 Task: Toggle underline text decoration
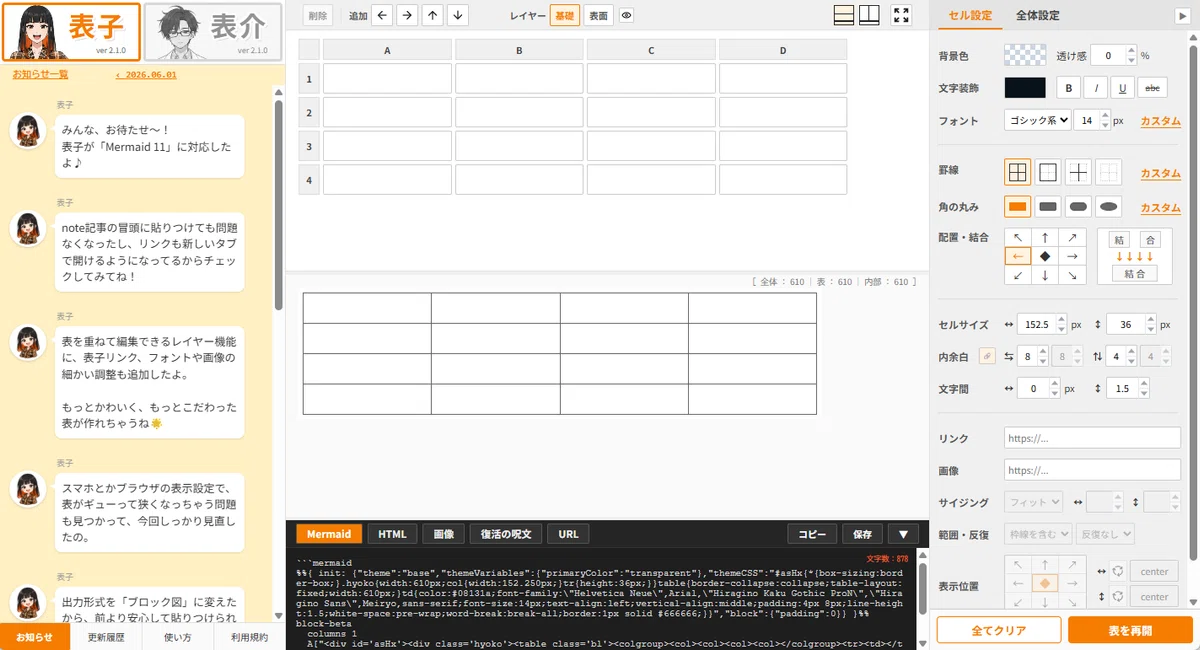click(1123, 88)
